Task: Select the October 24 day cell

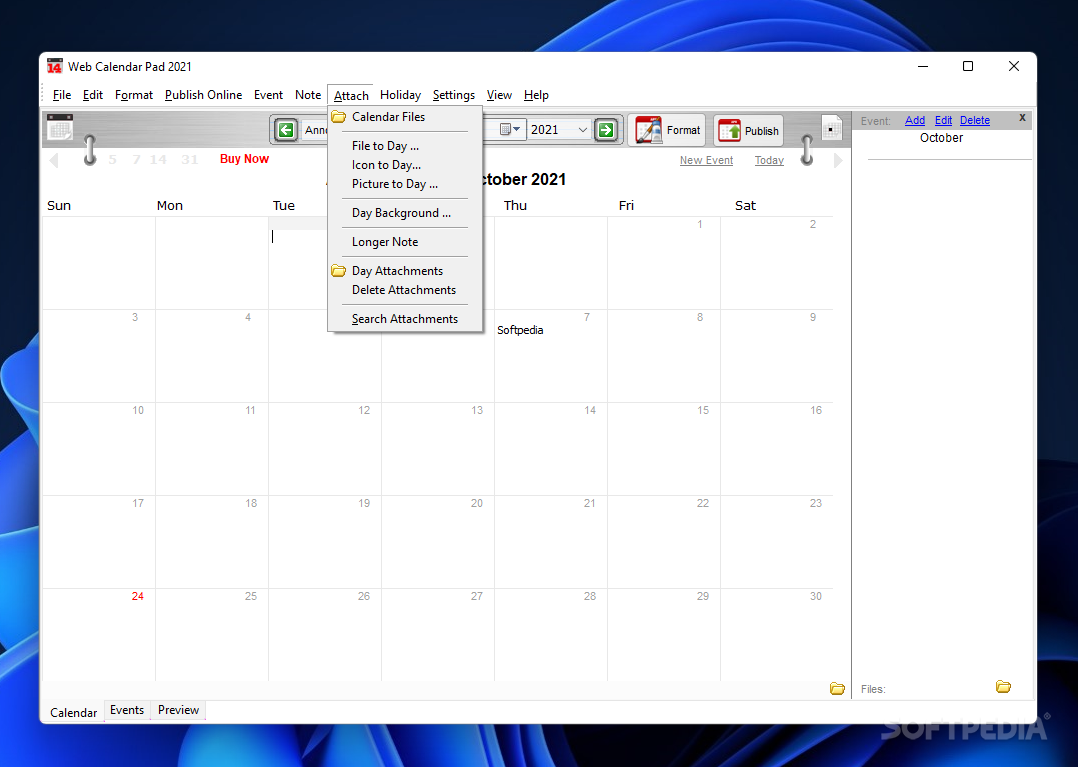Action: pos(99,634)
